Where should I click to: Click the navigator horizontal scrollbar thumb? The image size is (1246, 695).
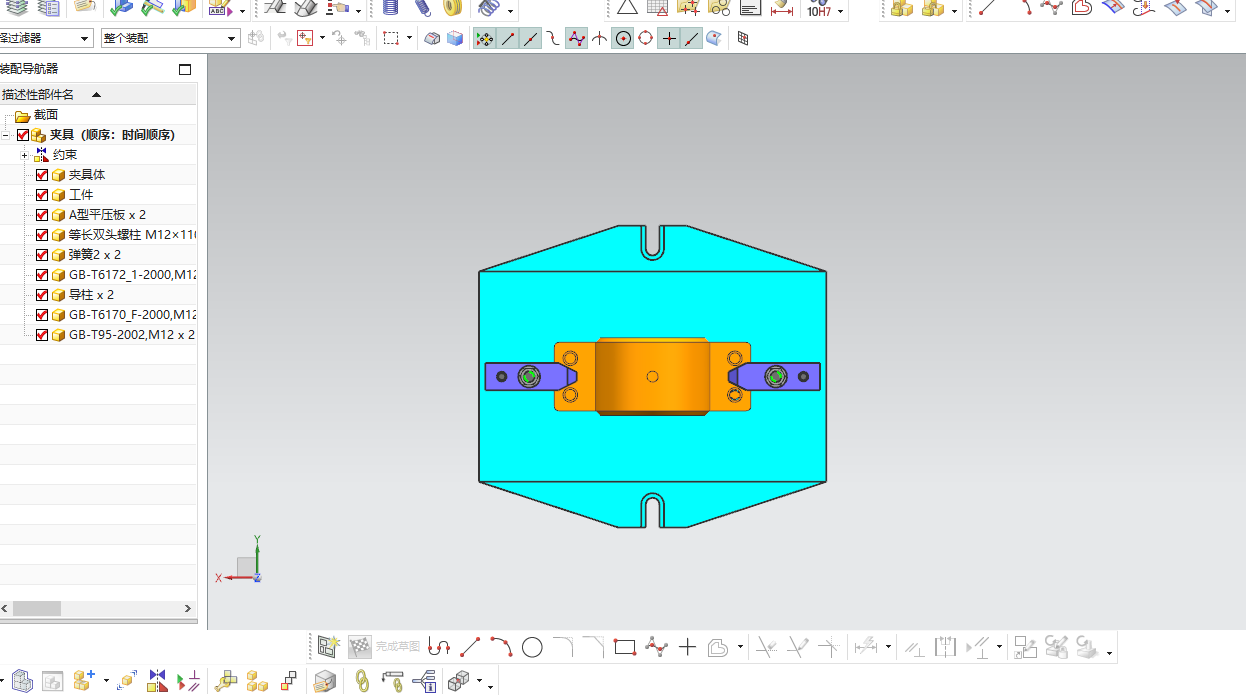pos(37,608)
